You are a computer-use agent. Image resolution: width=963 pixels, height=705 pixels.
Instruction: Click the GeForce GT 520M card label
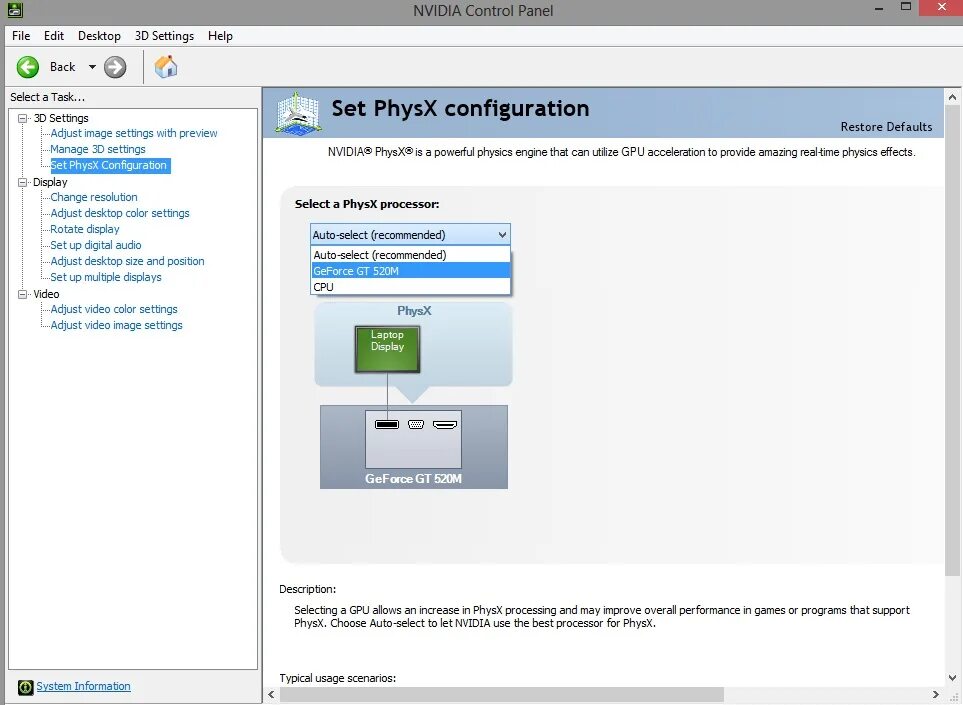tap(413, 479)
